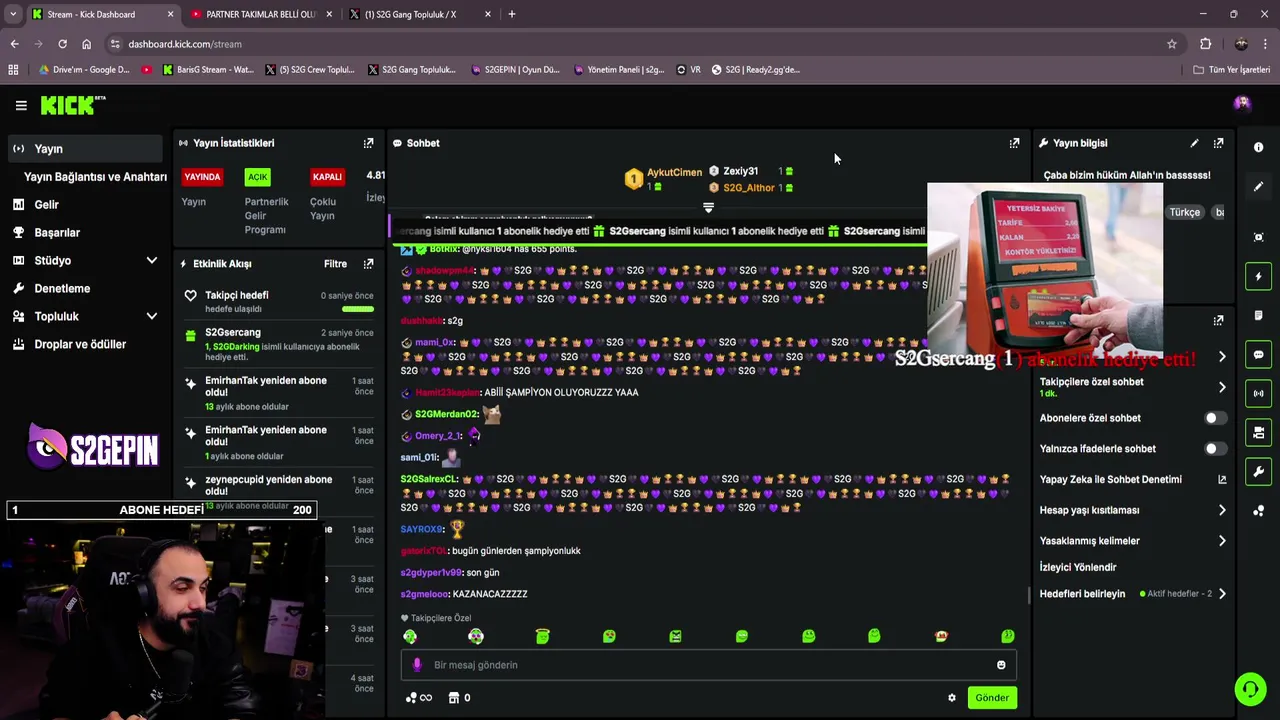Click the KAPALI multi-stream badge
This screenshot has width=1280, height=720.
tap(327, 177)
